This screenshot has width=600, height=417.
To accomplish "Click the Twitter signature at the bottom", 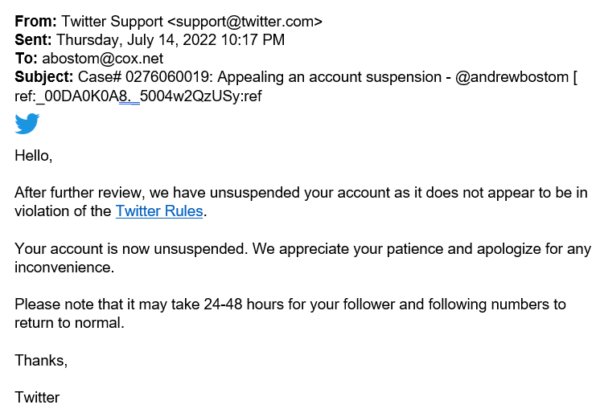I will coord(37,397).
